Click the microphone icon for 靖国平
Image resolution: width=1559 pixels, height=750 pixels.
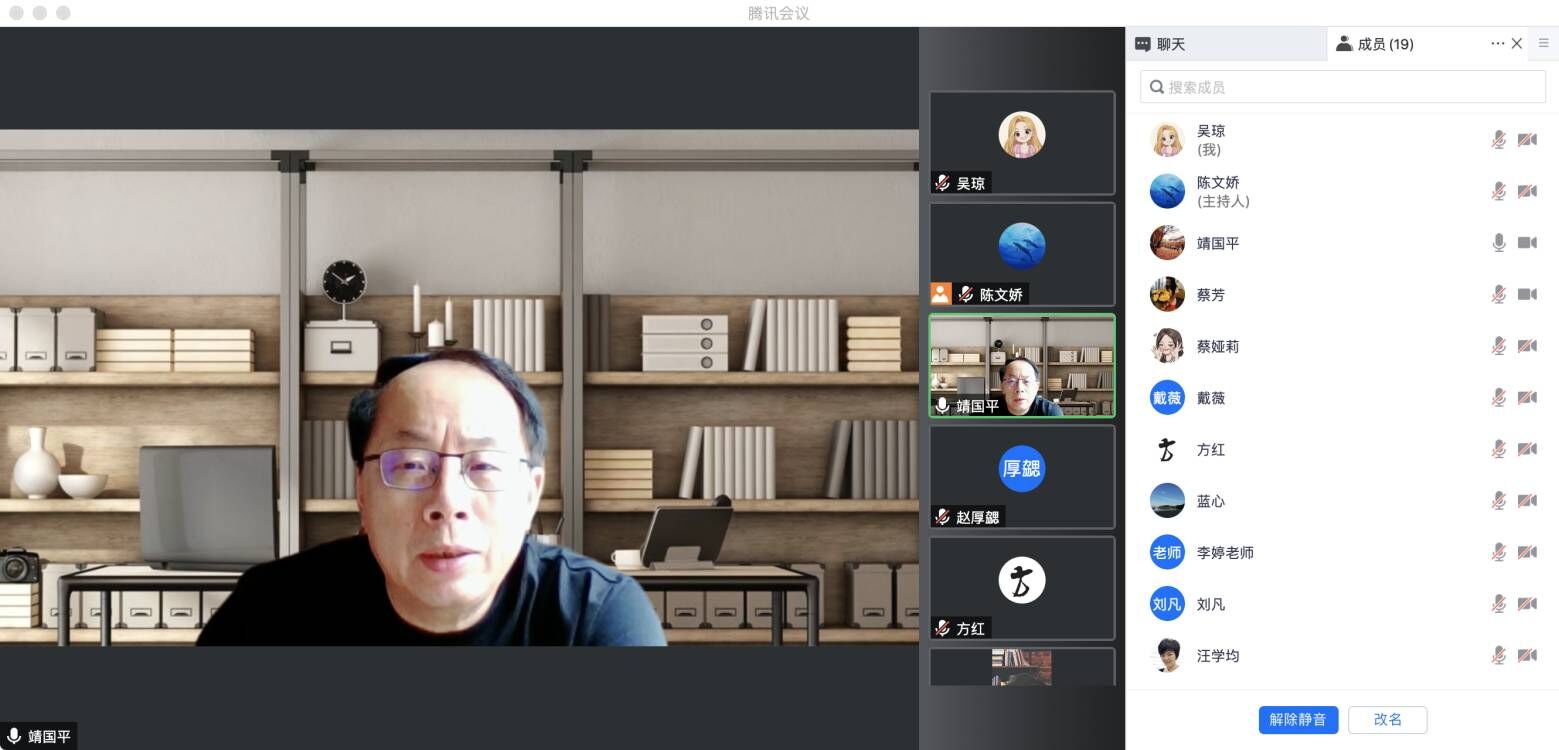point(1498,243)
